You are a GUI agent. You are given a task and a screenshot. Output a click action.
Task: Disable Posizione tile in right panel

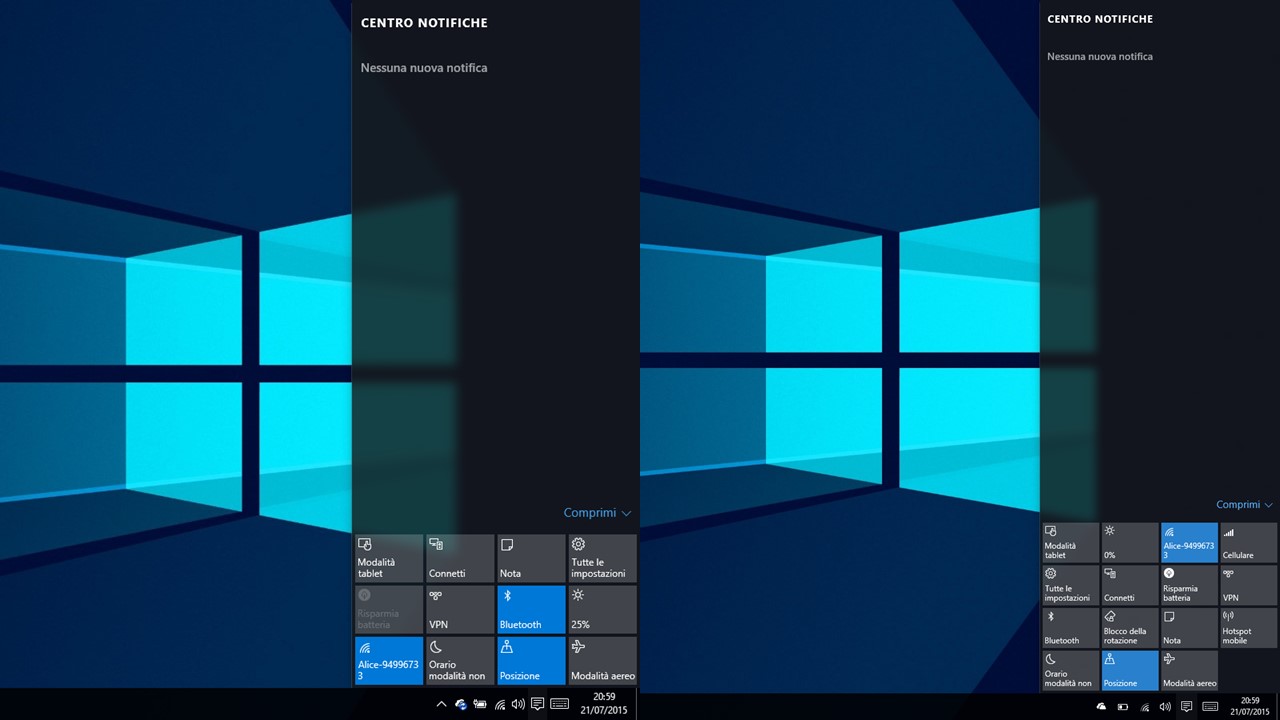pos(1130,670)
